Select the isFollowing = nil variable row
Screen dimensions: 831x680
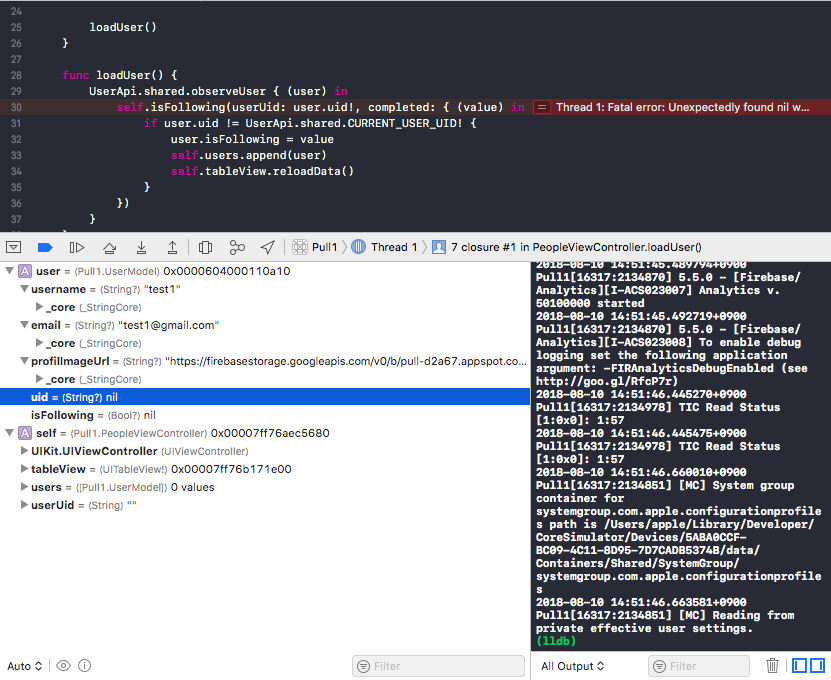point(265,415)
